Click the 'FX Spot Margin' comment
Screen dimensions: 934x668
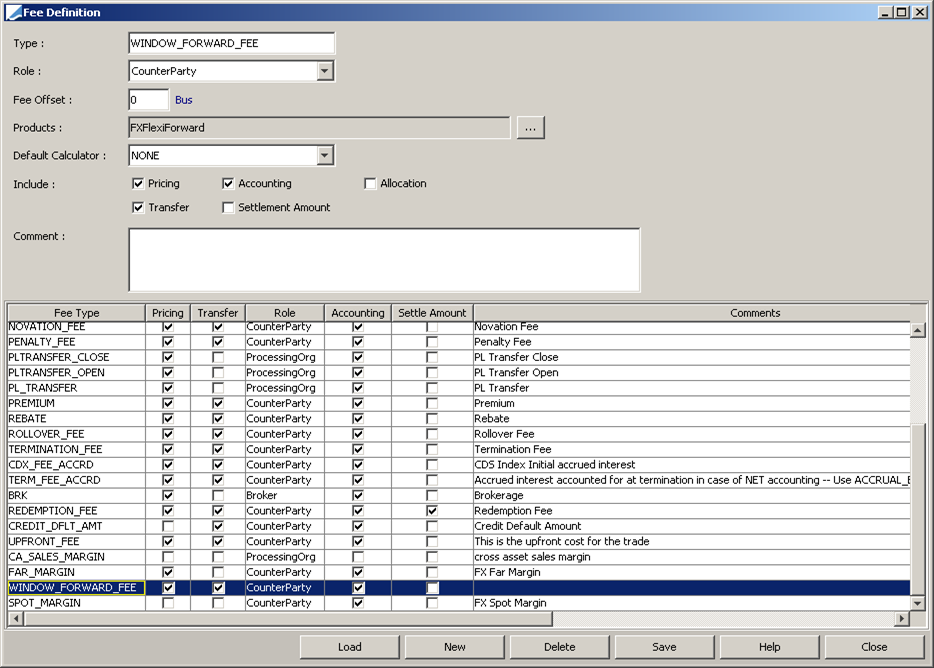[510, 603]
